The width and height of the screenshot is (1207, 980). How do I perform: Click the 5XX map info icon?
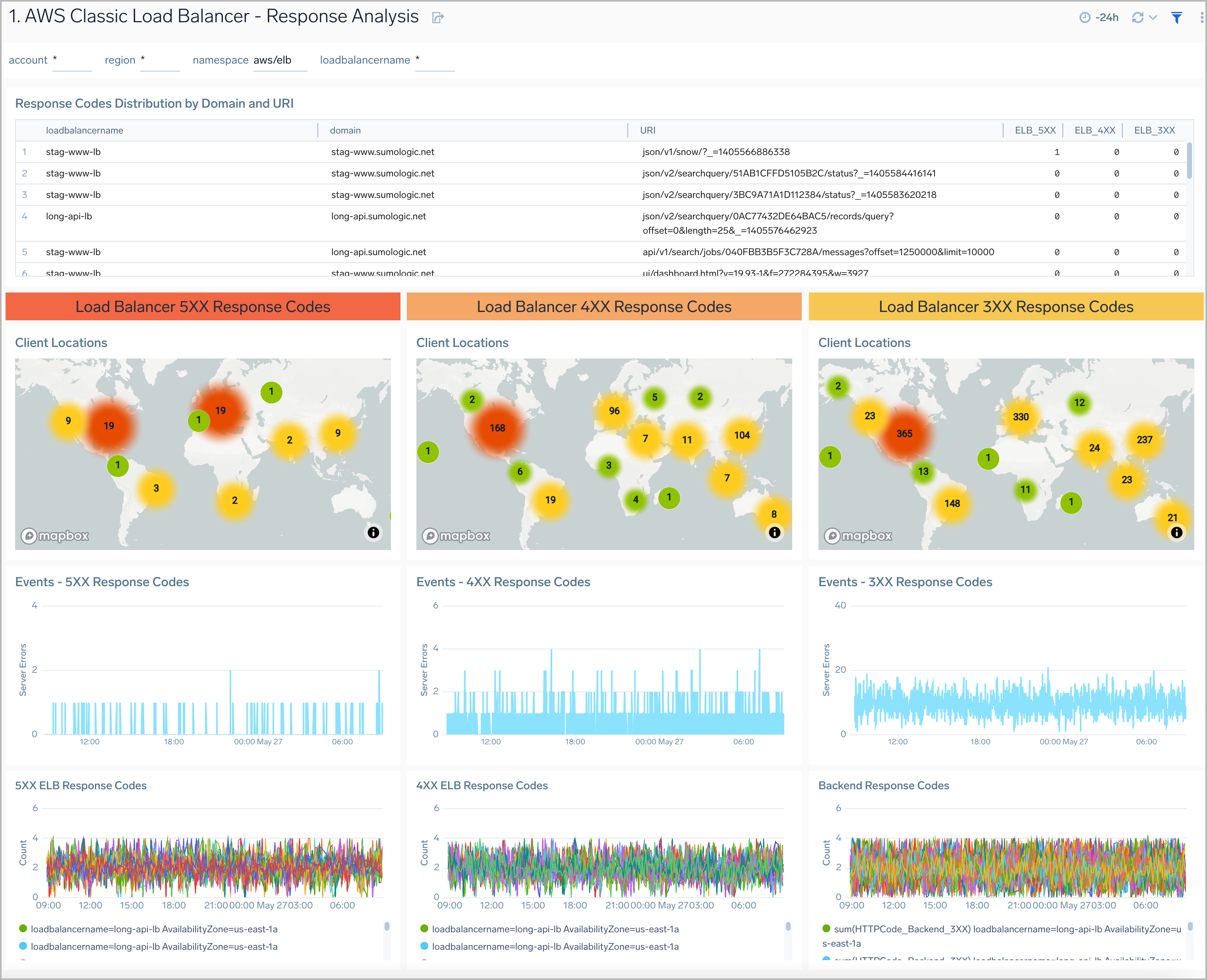(373, 533)
